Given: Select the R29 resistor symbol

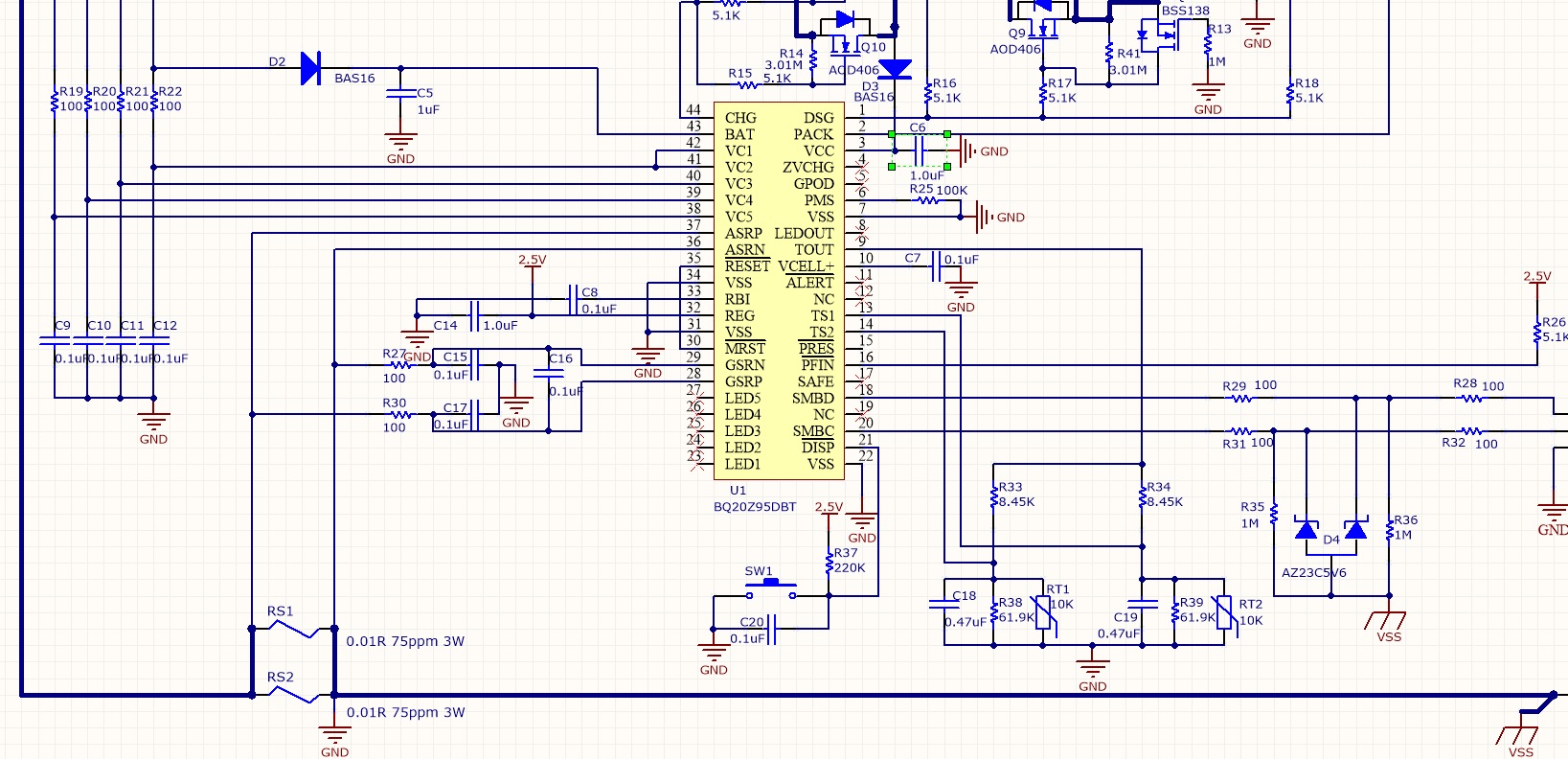Looking at the screenshot, I should (1240, 398).
